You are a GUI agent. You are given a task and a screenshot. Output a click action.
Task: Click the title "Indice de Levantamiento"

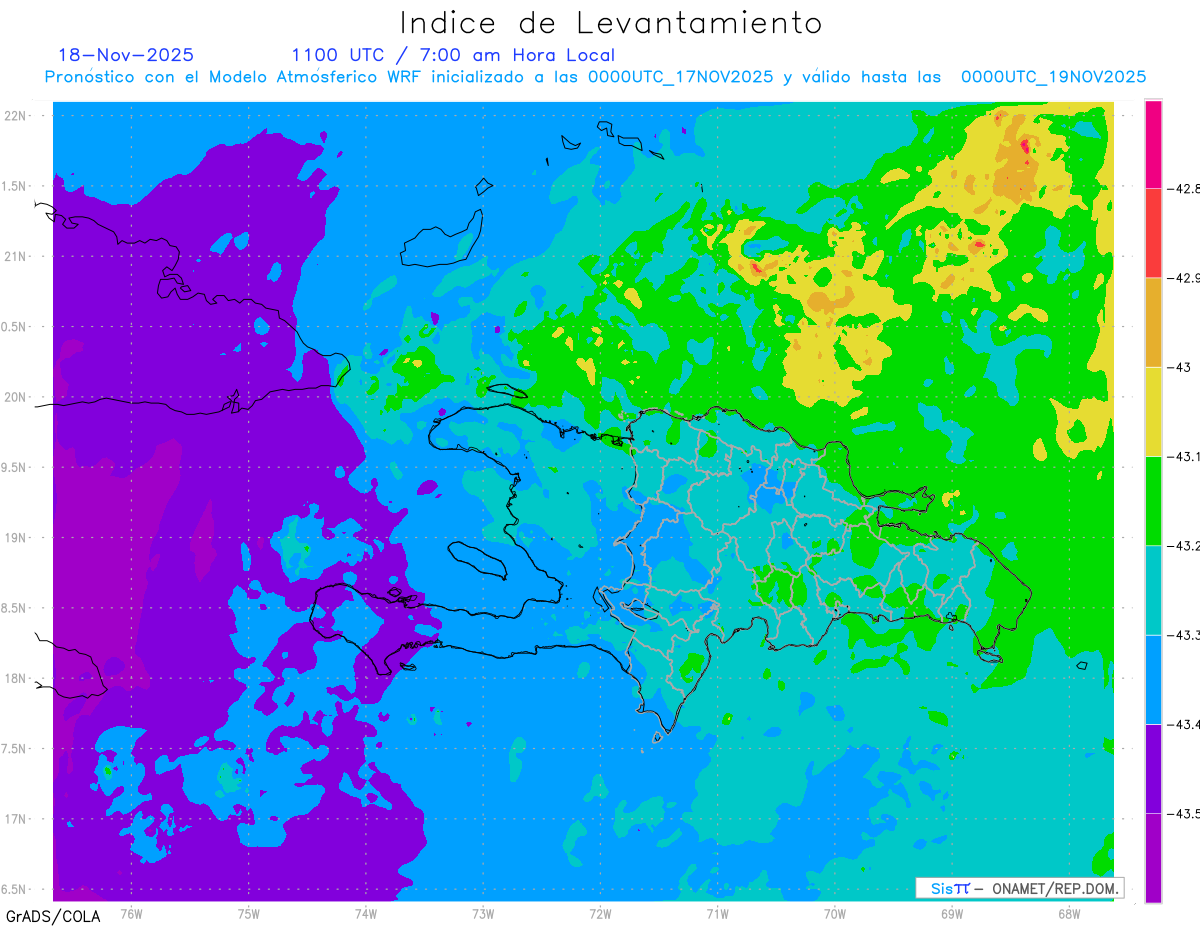point(610,22)
